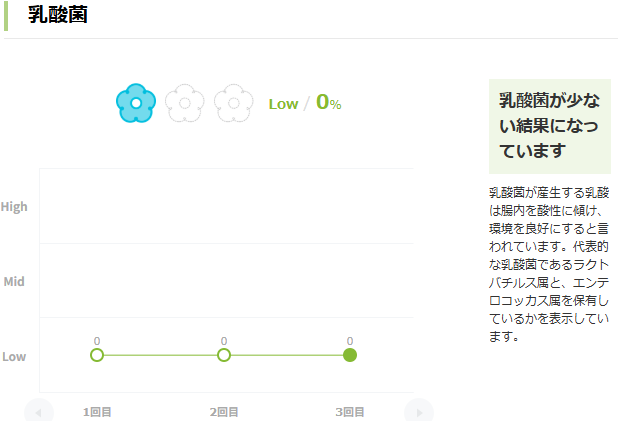Click the middle empty flower icon

184,102
